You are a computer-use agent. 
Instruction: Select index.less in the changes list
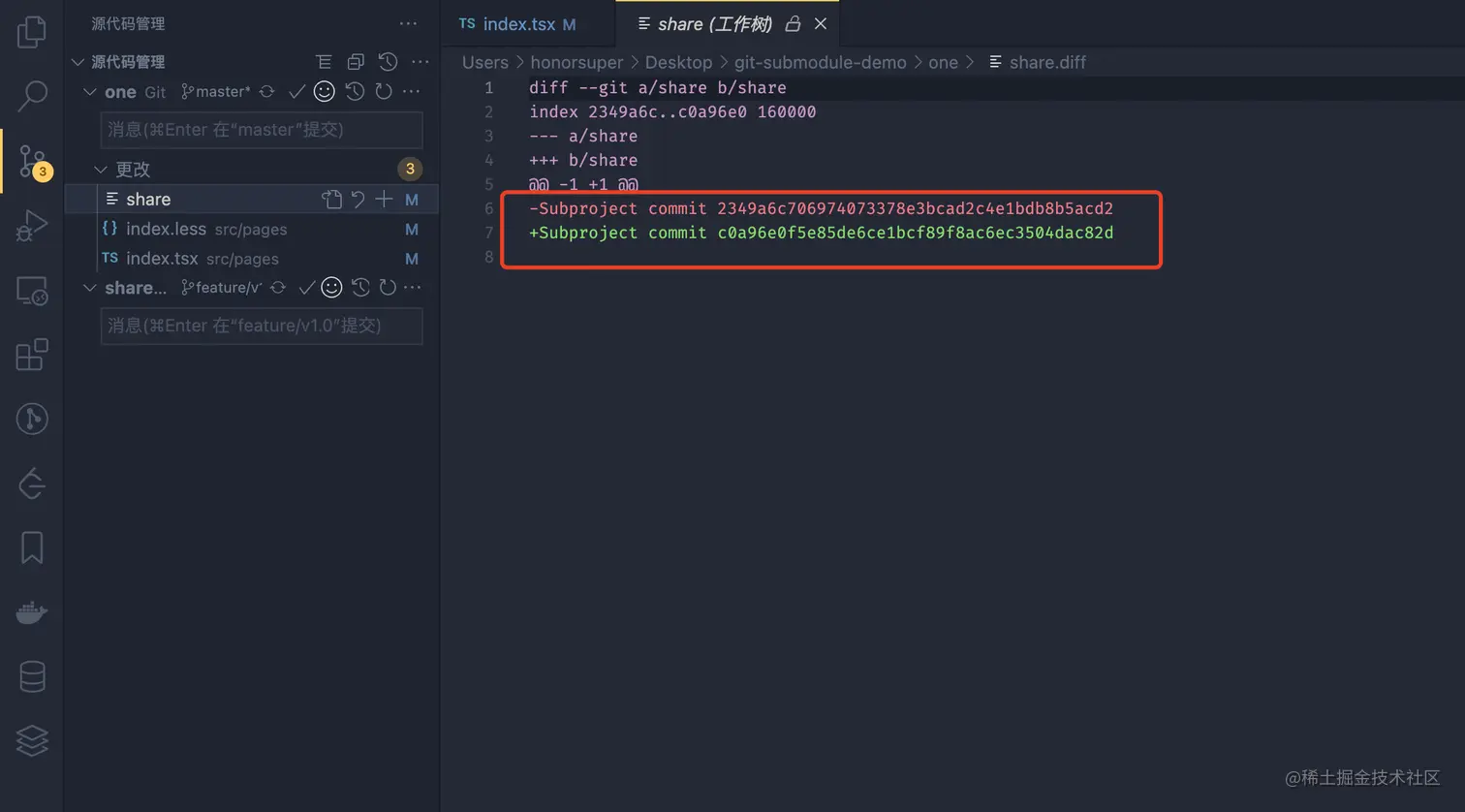[x=252, y=230]
